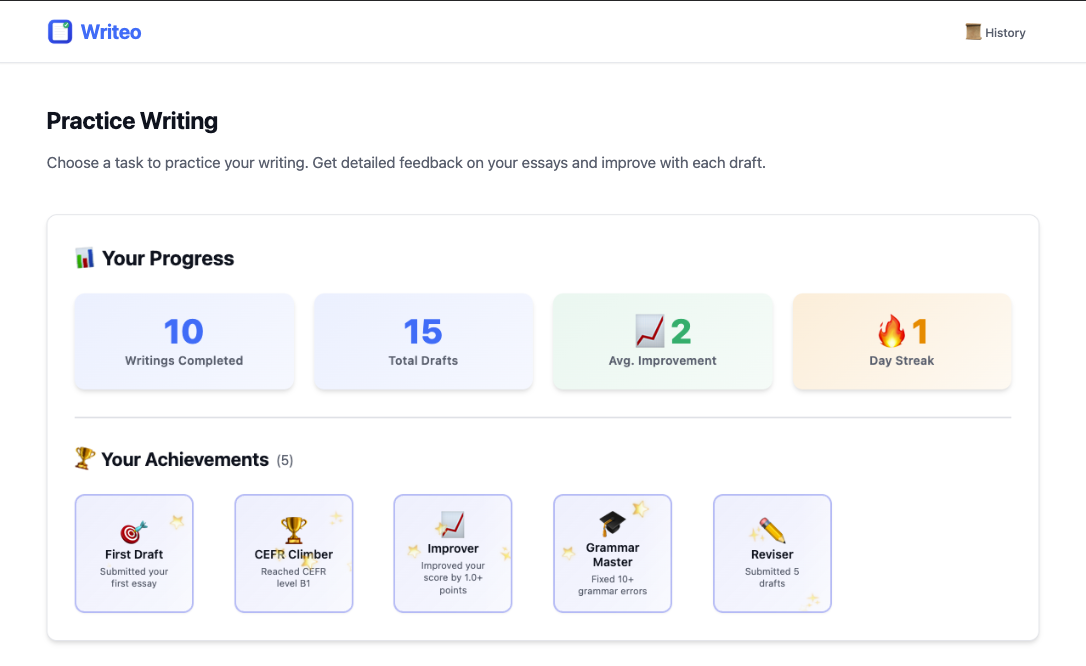Image resolution: width=1086 pixels, height=666 pixels.
Task: Click the bar chart icon beside Your Progress
Action: 86,257
